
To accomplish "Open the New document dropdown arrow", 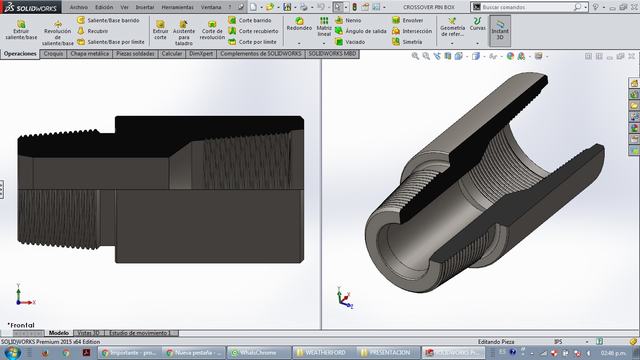I will click(261, 7).
